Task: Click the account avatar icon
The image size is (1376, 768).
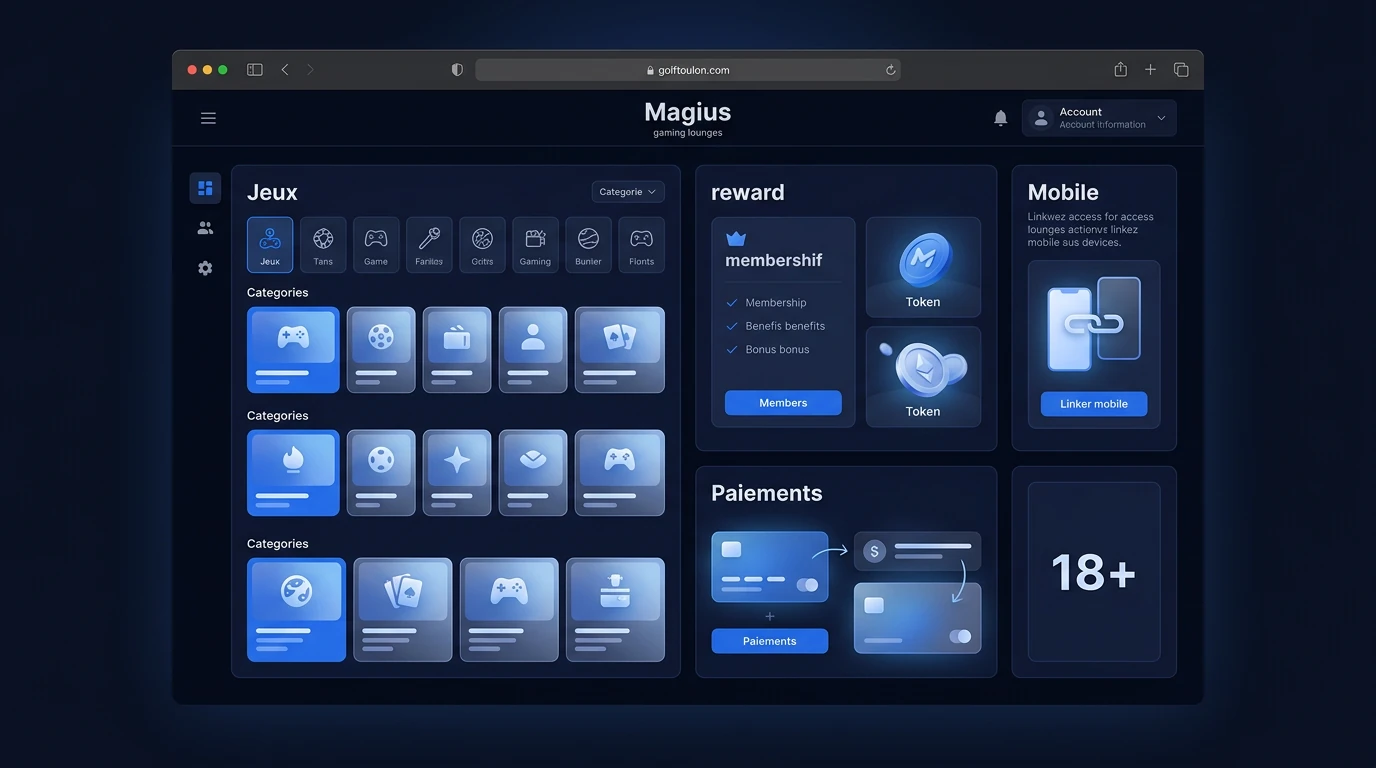Action: point(1041,118)
